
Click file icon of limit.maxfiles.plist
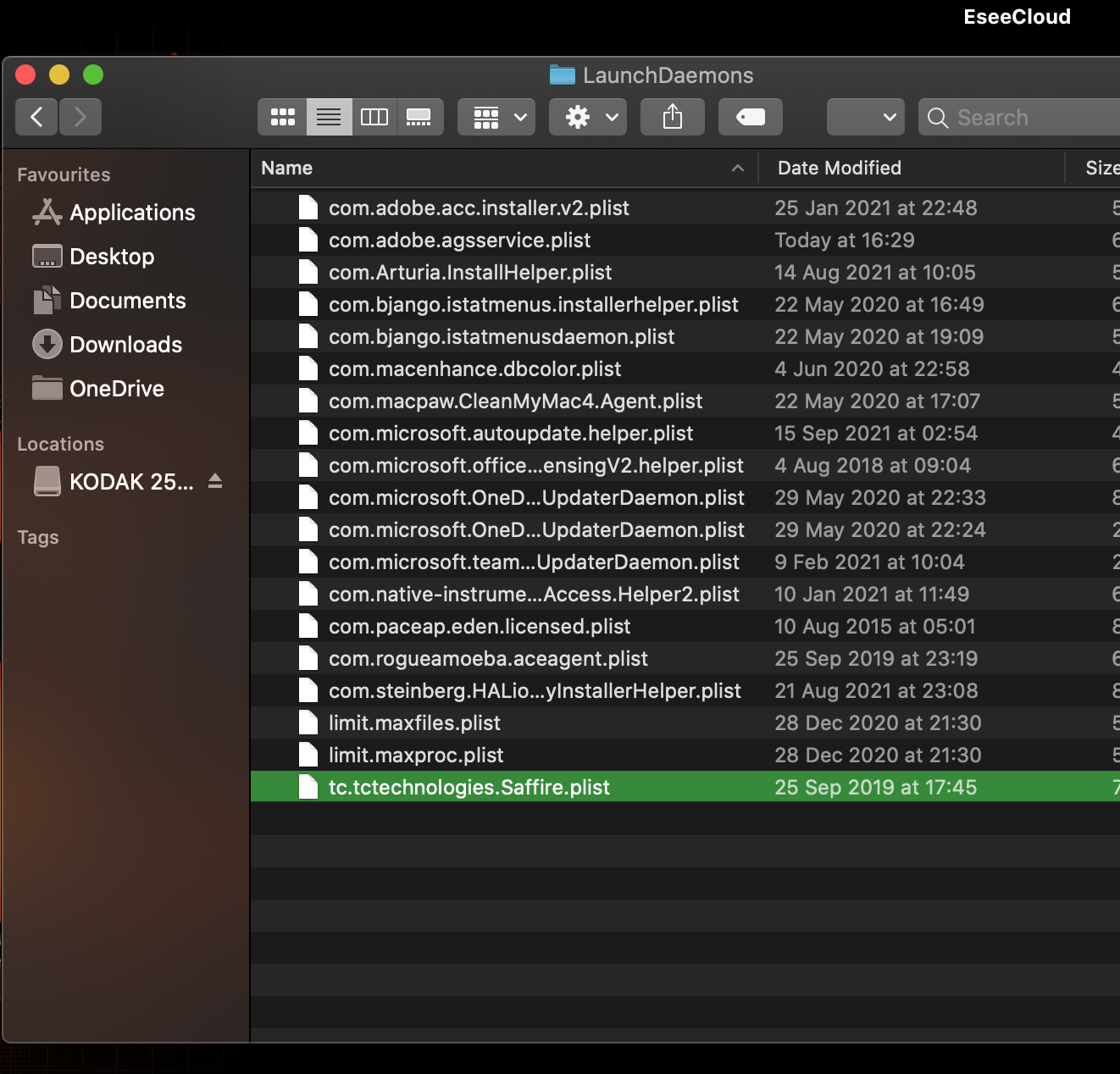(x=308, y=722)
